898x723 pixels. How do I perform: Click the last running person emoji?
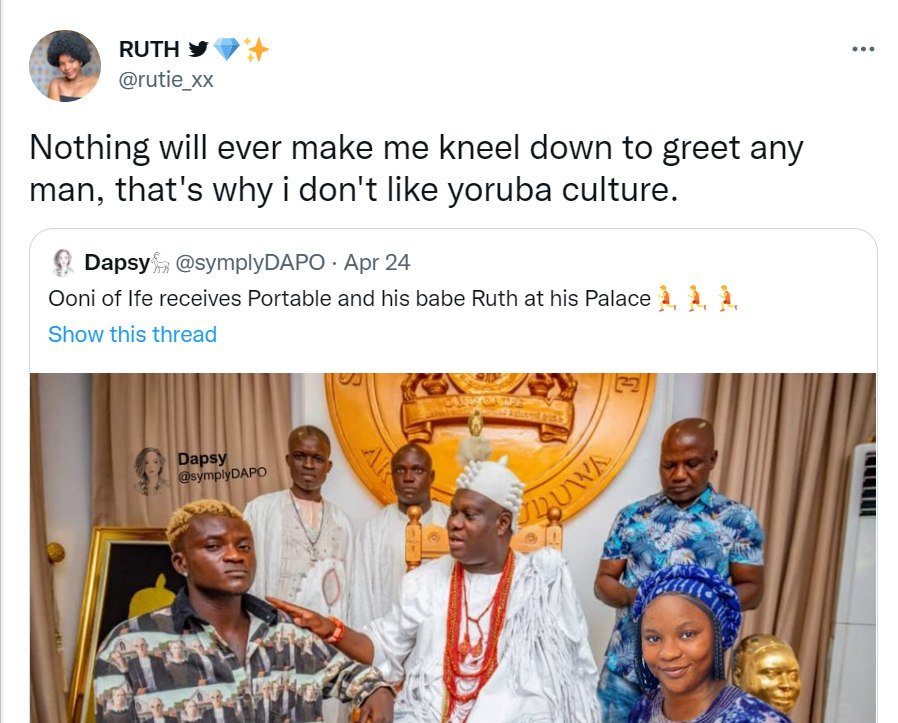[727, 298]
